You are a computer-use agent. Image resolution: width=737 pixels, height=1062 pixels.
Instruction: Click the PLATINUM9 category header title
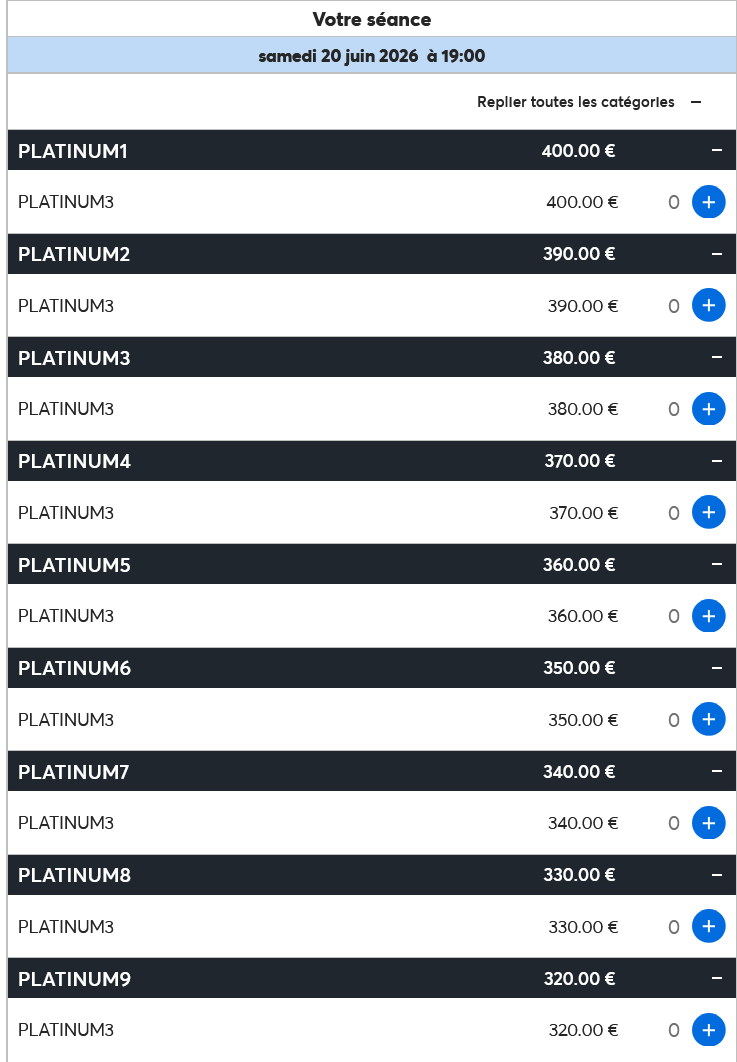tap(75, 979)
